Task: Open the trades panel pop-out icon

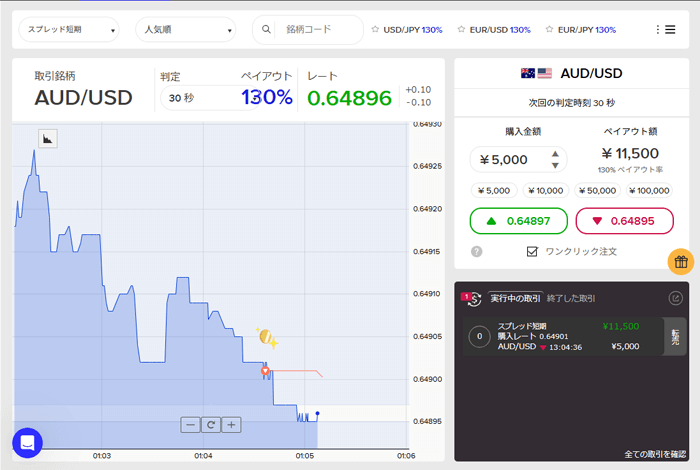Action: [675, 298]
